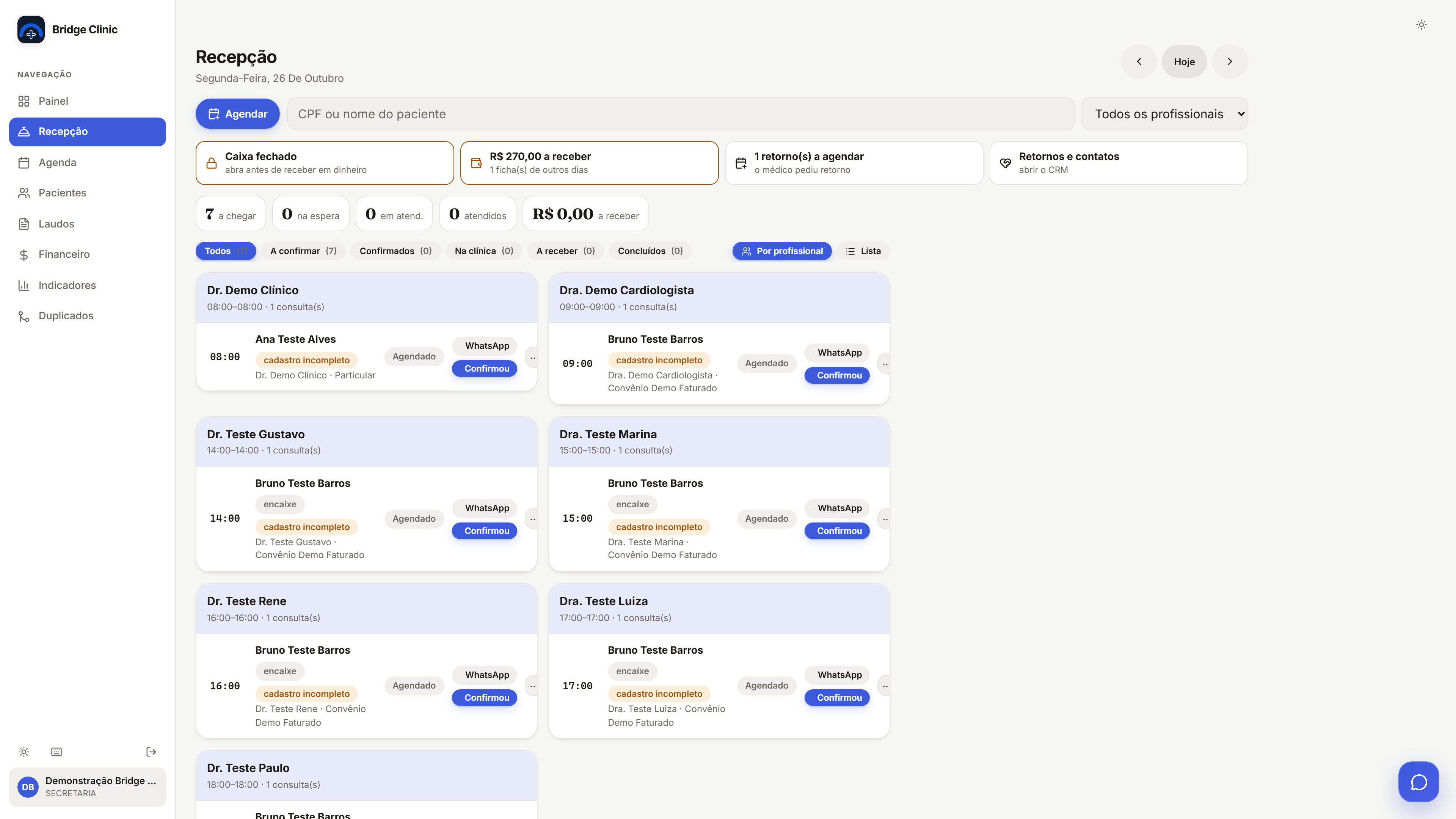The image size is (1456, 819).
Task: Open Laudos in the sidebar
Action: pos(88,224)
